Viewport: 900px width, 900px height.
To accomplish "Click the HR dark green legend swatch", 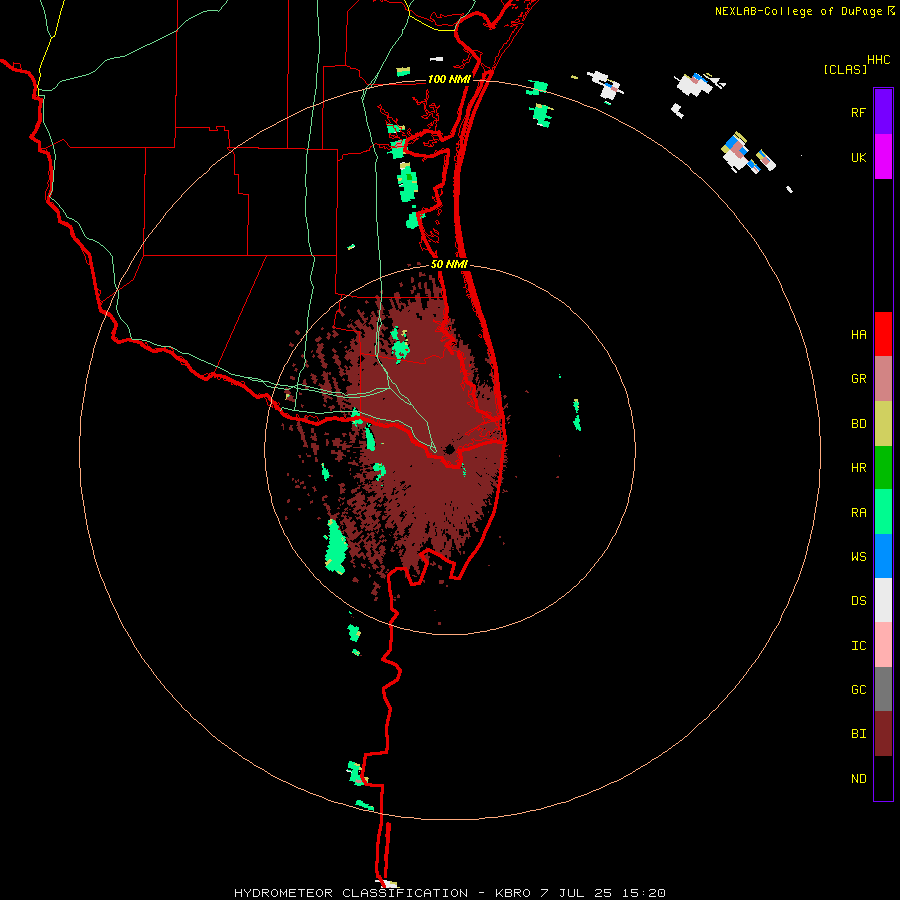I will coord(883,468).
